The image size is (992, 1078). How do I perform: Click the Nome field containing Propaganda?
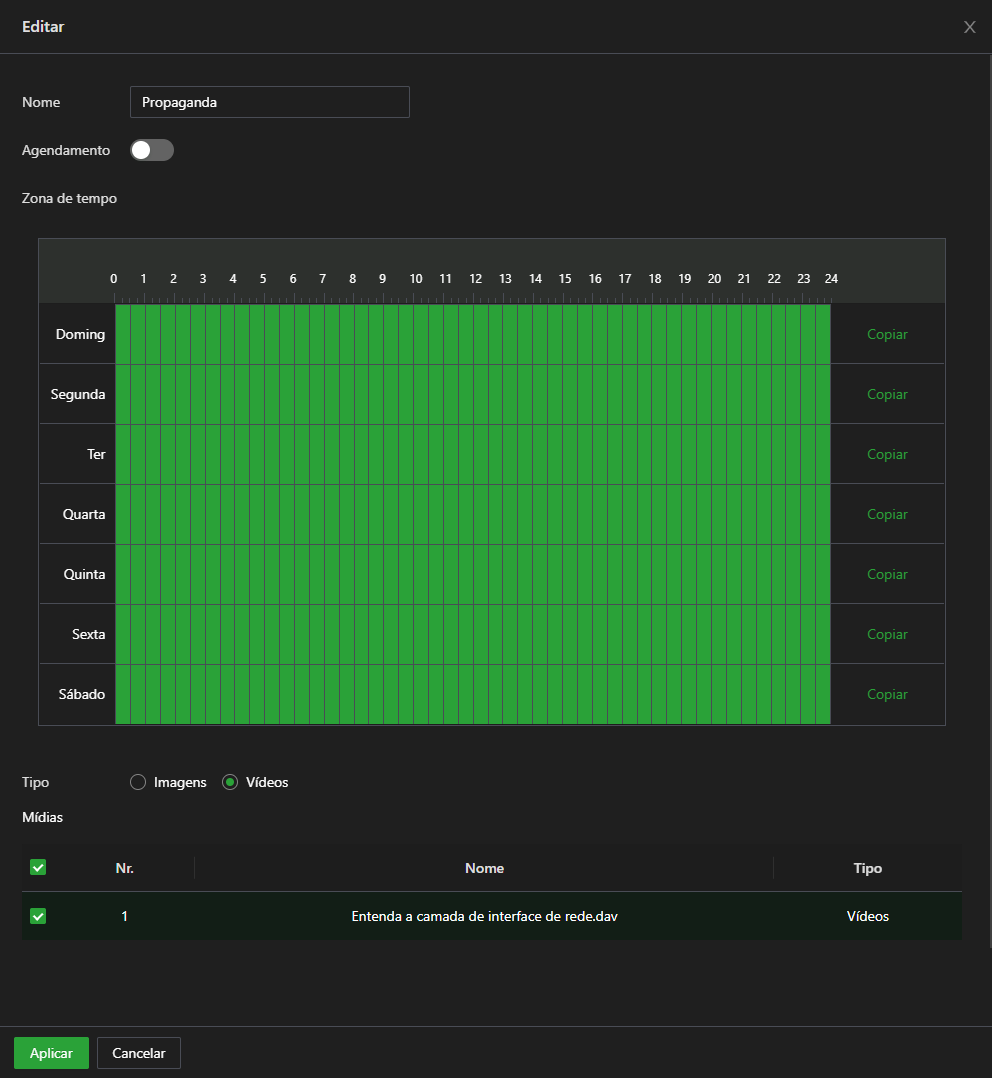point(269,102)
